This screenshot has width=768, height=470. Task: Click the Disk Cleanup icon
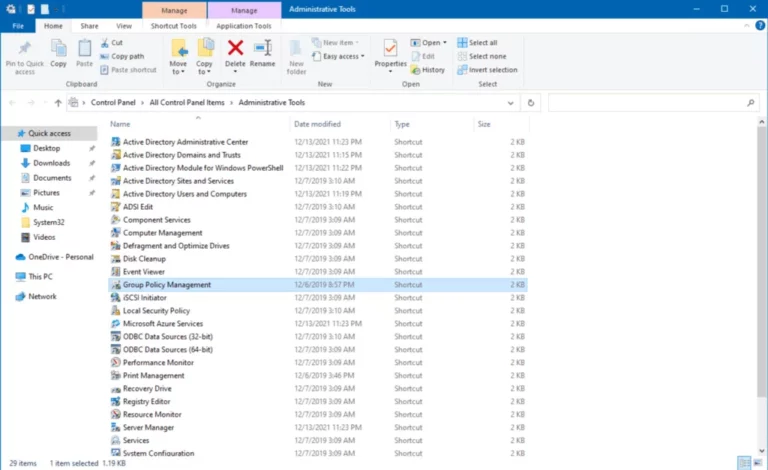pyautogui.click(x=116, y=258)
